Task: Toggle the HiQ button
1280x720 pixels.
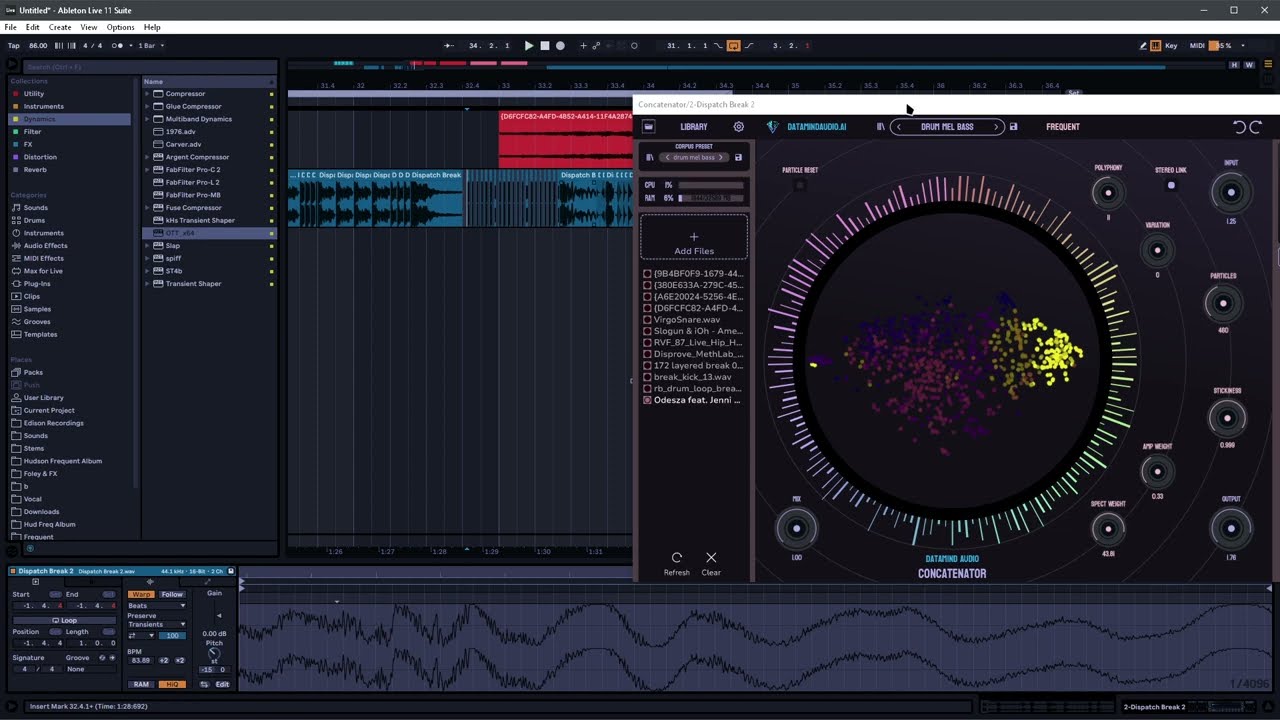Action: tap(172, 684)
